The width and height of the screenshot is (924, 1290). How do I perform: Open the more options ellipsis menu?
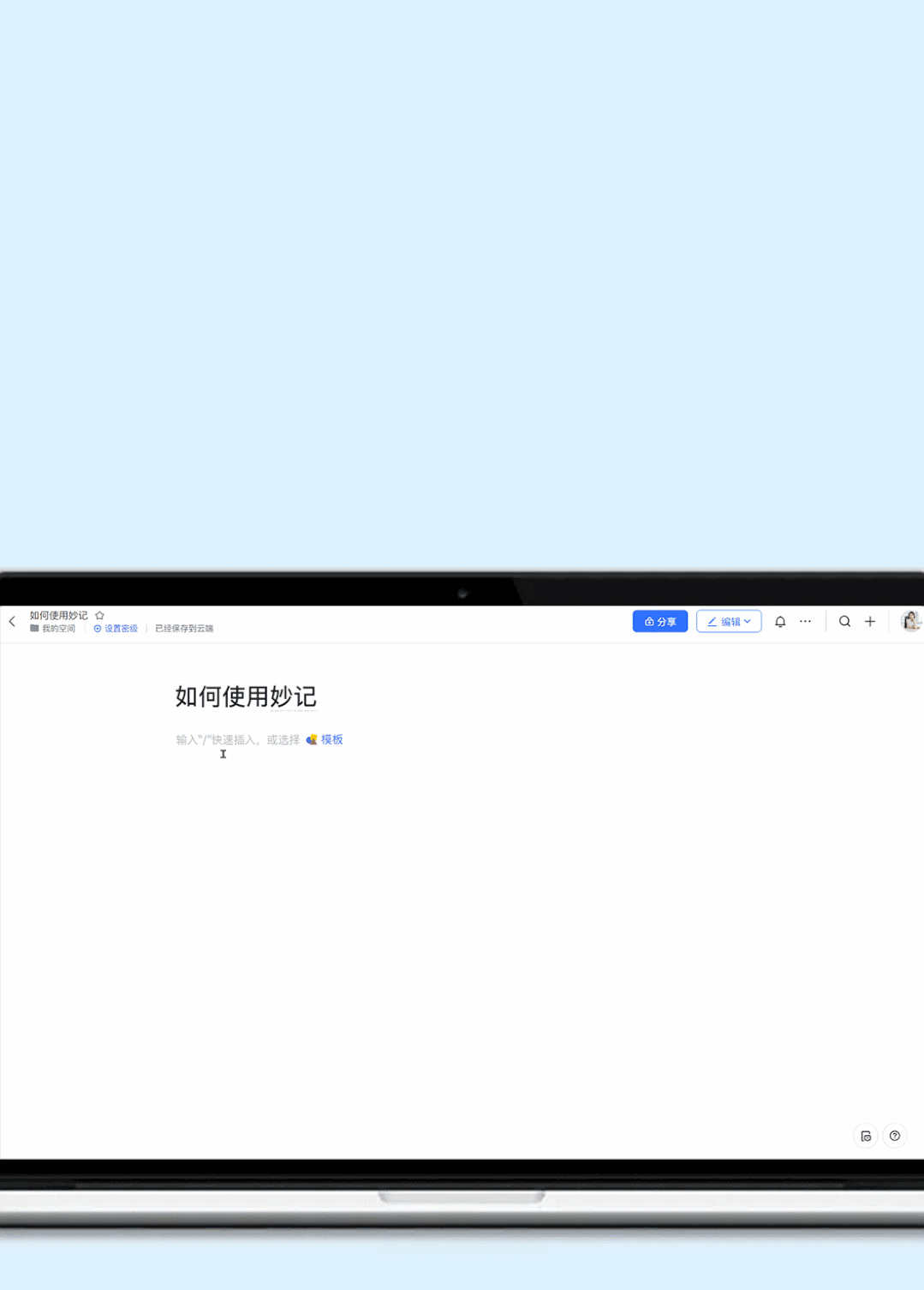click(805, 622)
